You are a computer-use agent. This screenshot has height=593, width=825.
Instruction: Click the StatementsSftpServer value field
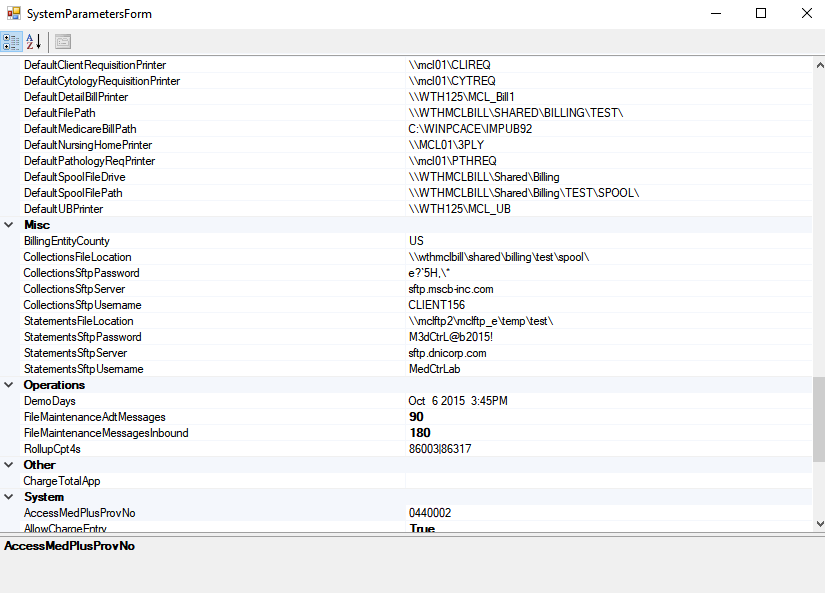click(x=447, y=353)
